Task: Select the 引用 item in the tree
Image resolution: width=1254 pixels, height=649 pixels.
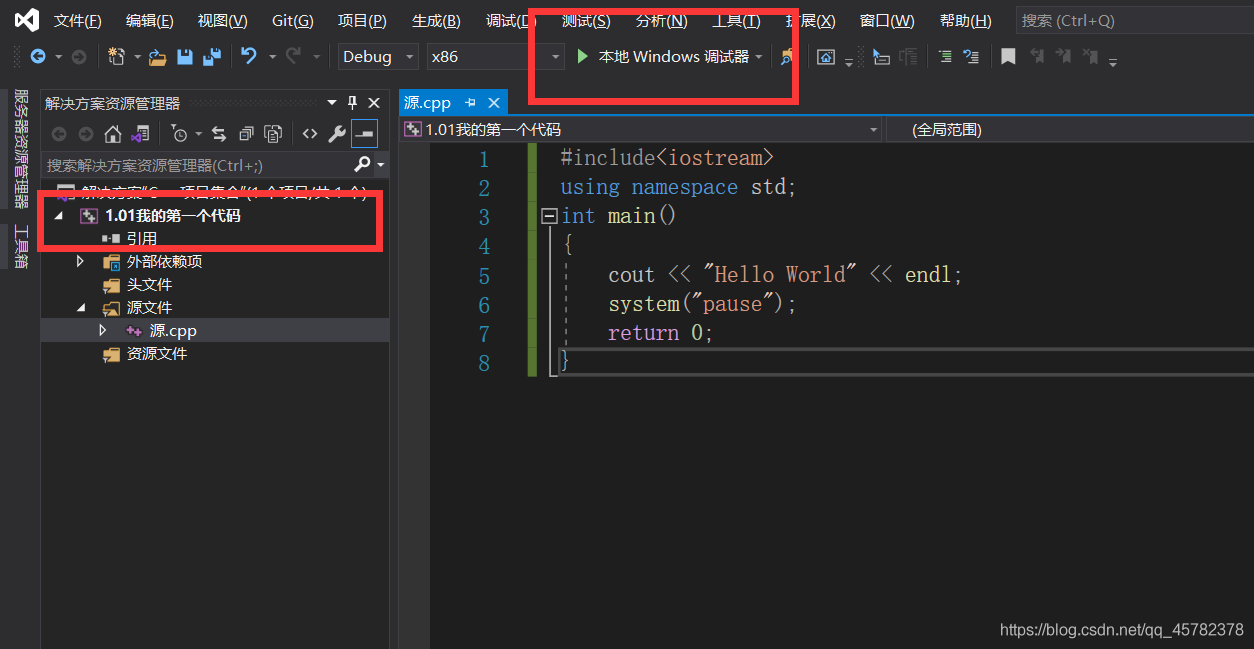Action: 141,239
